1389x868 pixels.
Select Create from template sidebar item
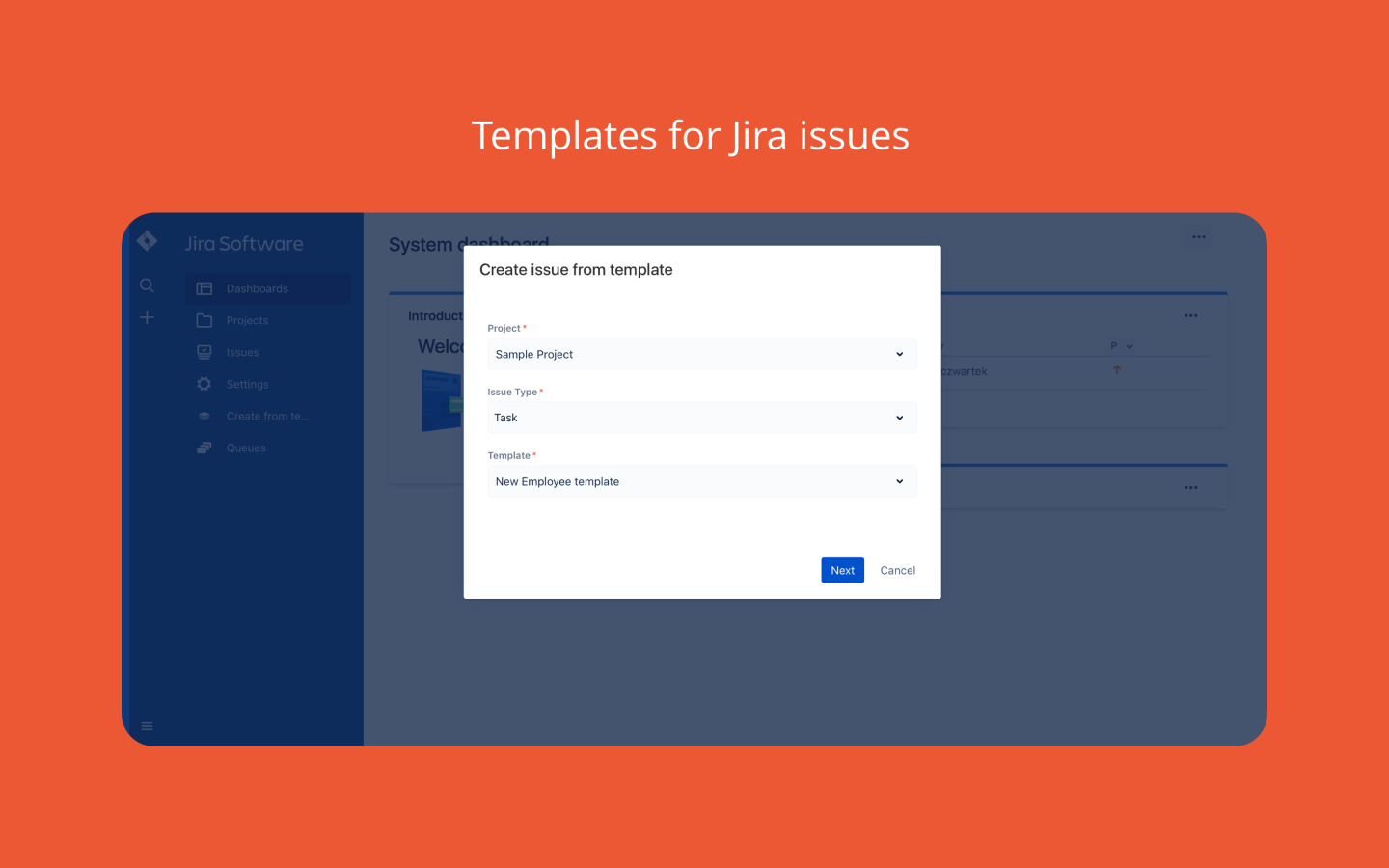[x=267, y=416]
